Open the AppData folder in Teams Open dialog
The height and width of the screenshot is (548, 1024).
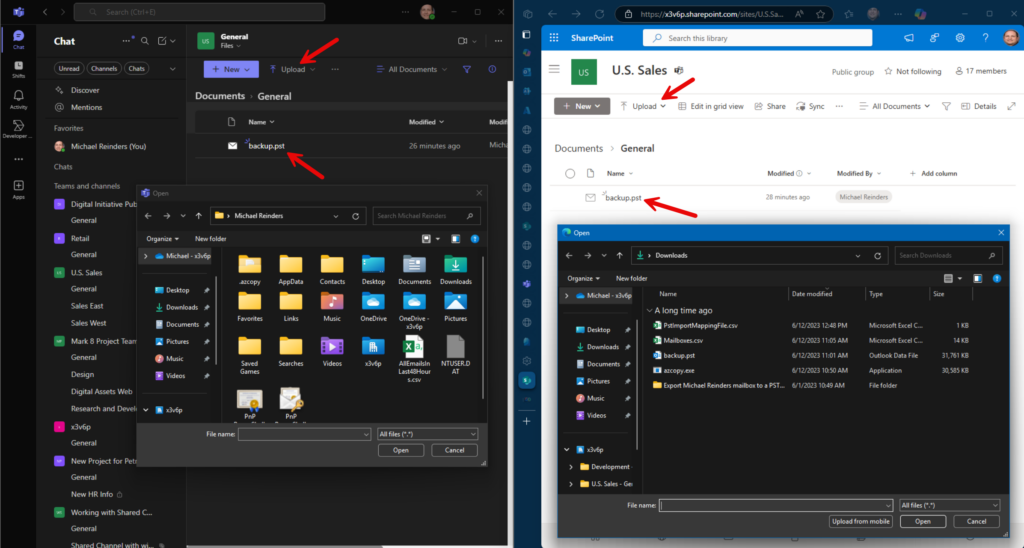(x=291, y=269)
